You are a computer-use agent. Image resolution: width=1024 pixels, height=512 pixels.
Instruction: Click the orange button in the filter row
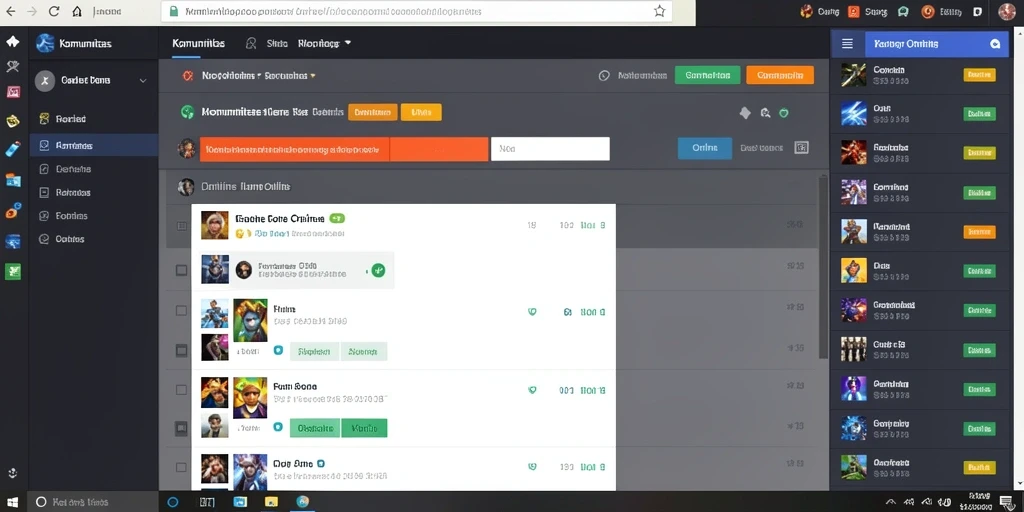(x=780, y=75)
